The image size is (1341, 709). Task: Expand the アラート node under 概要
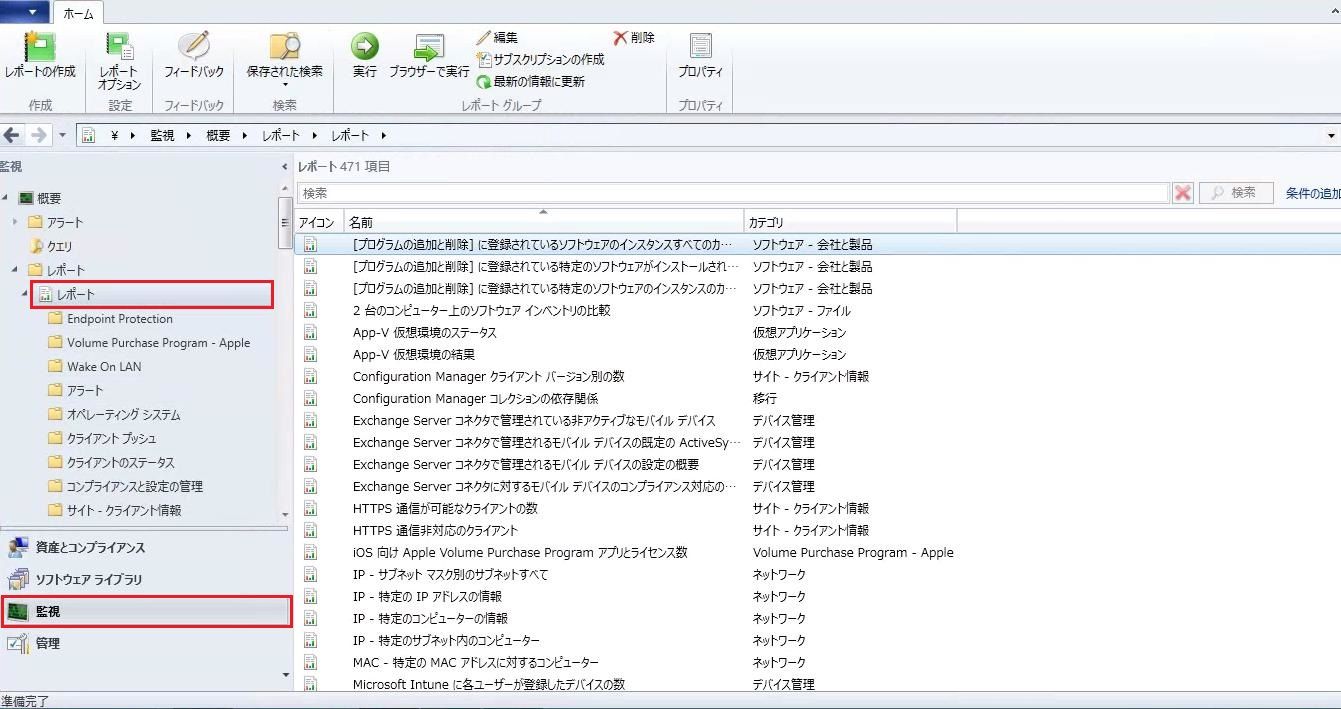pos(16,222)
